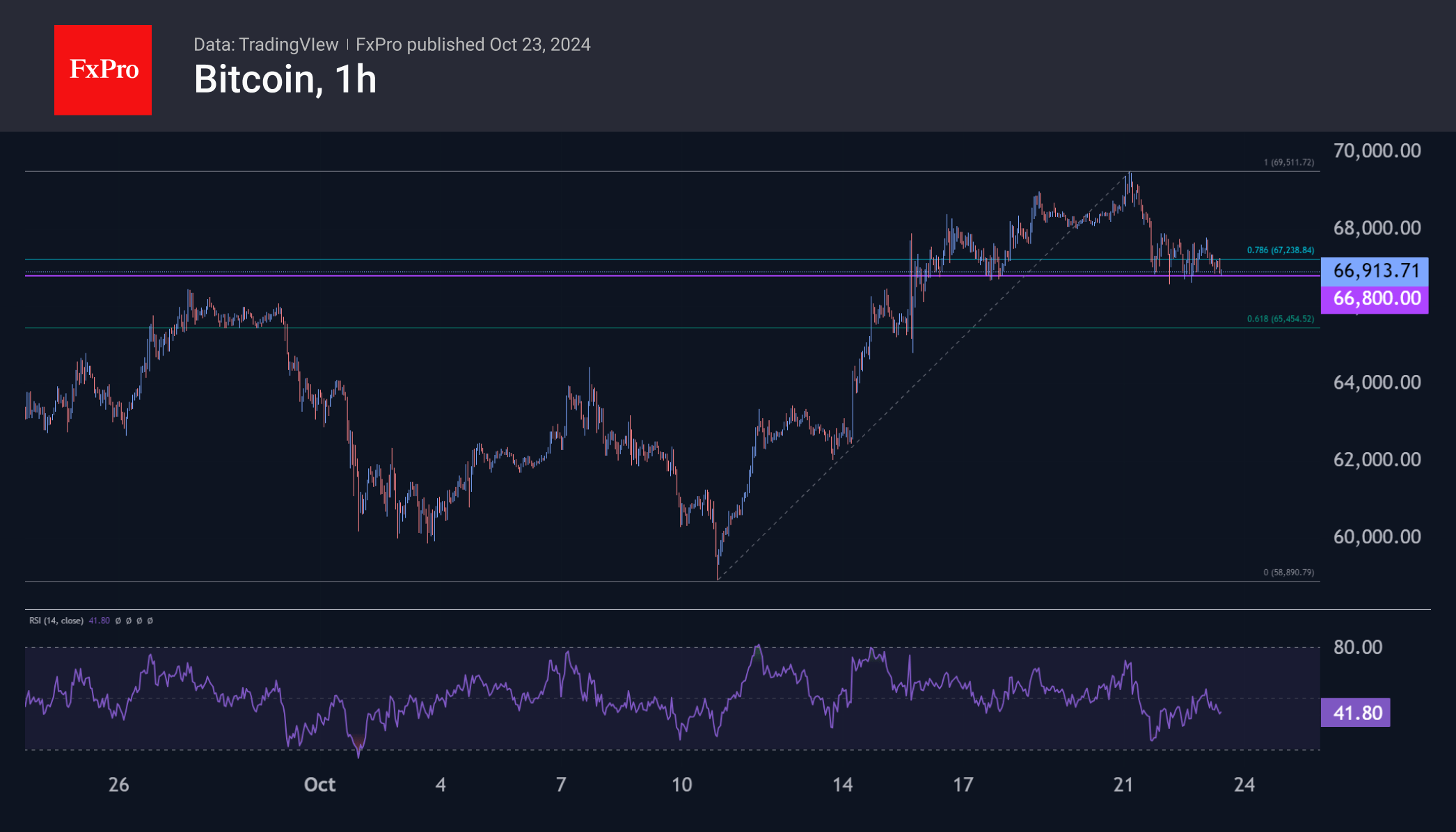1456x832 pixels.
Task: Click the 26 date on the time axis
Action: [x=118, y=785]
